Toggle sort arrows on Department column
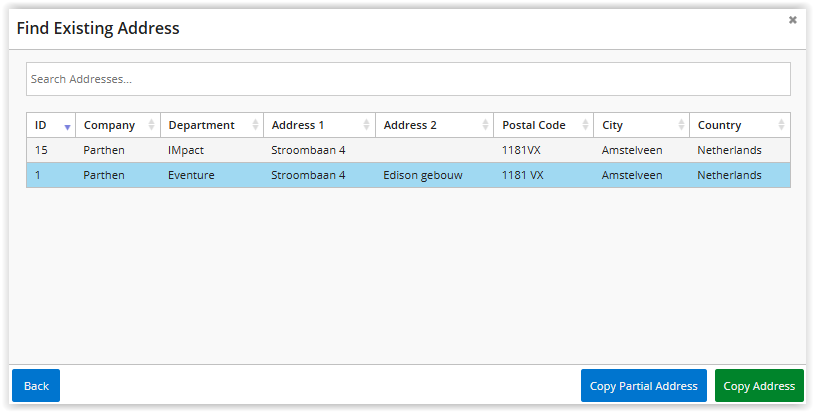Screen dimensions: 814x412 [255, 125]
